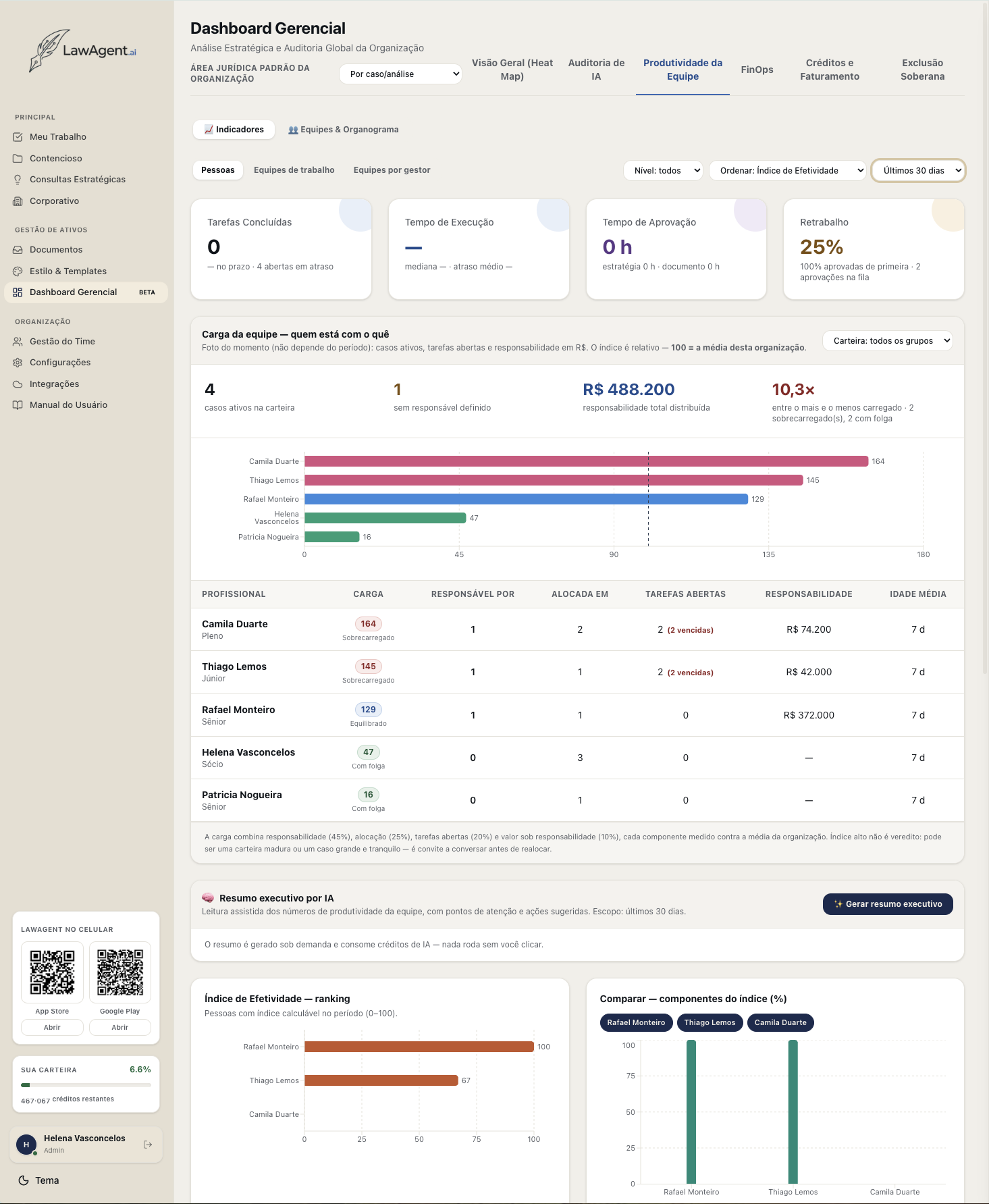The width and height of the screenshot is (989, 1204).
Task: Click the Integrações cloud icon
Action: 18,384
